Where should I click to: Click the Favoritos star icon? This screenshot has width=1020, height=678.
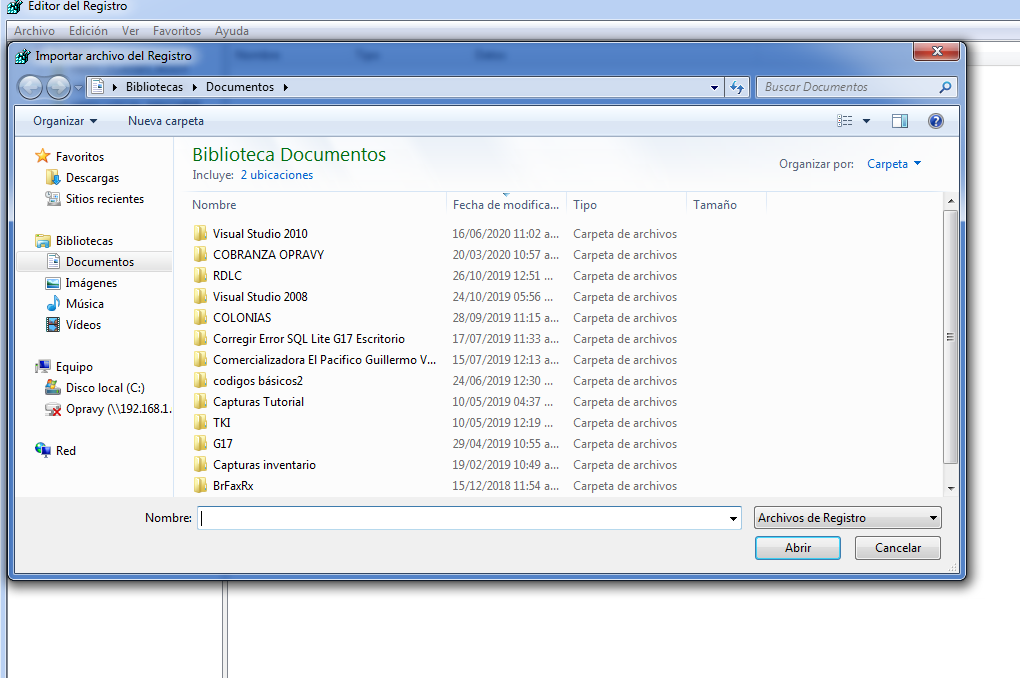(43, 156)
